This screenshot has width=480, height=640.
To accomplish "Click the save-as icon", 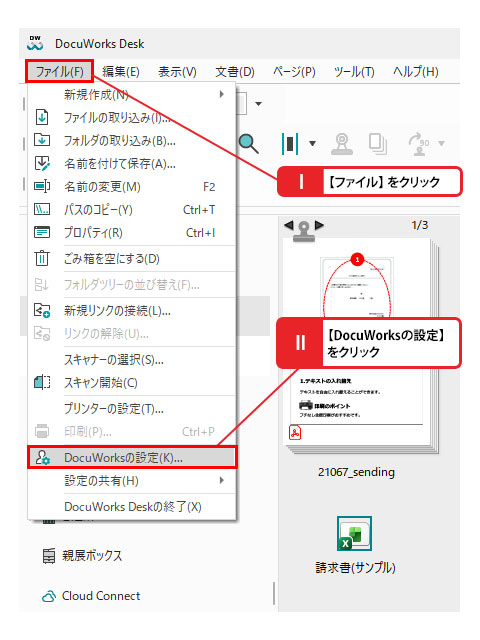I will [42, 163].
